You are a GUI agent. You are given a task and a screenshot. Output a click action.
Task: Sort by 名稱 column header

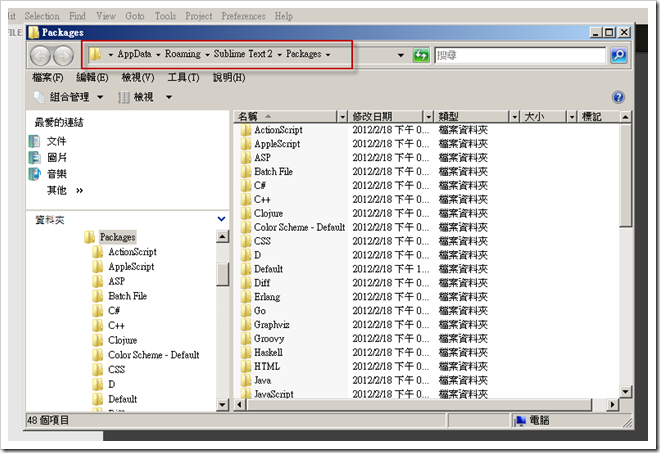286,117
